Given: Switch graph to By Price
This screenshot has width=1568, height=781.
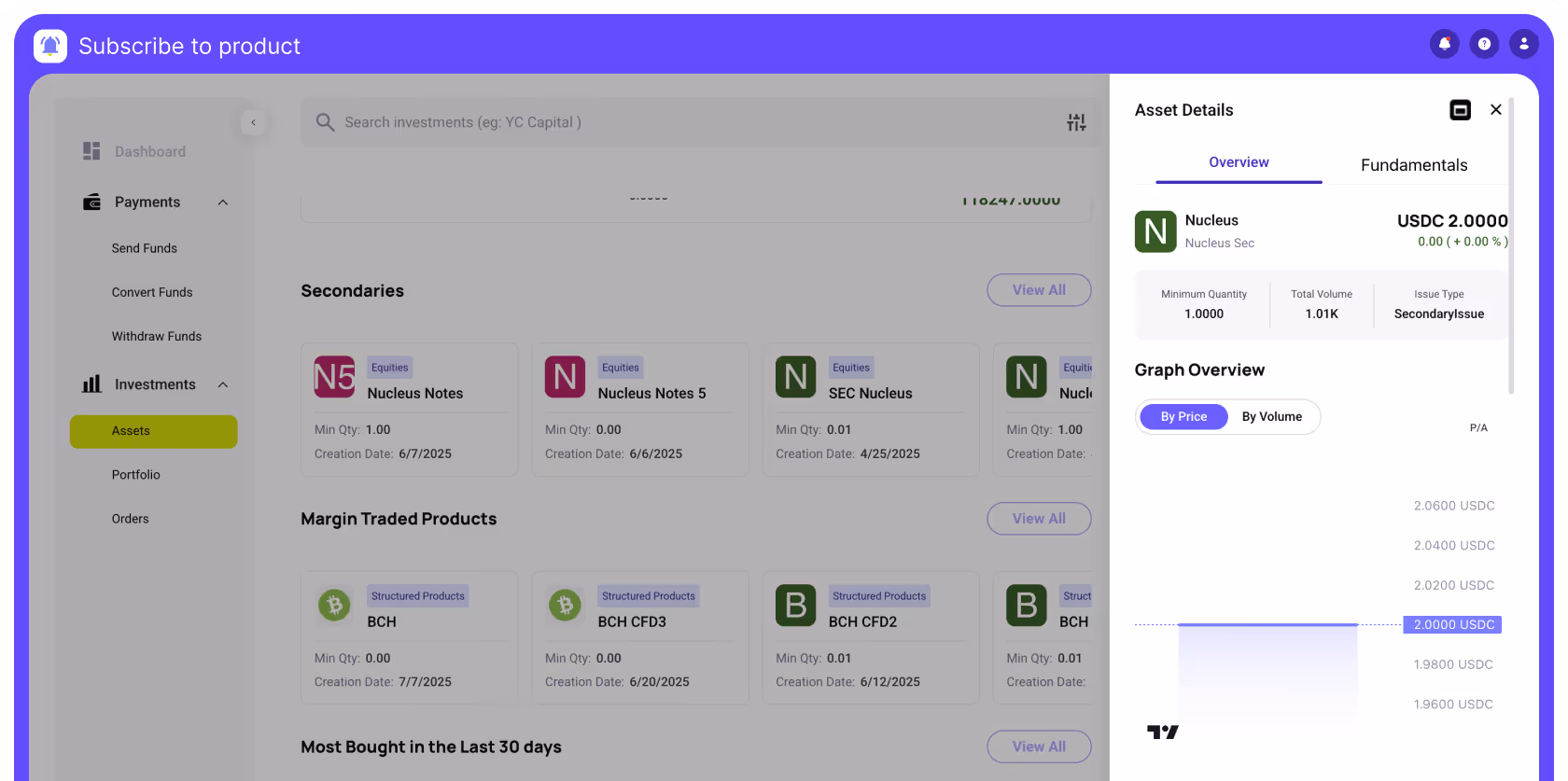Looking at the screenshot, I should pos(1183,417).
